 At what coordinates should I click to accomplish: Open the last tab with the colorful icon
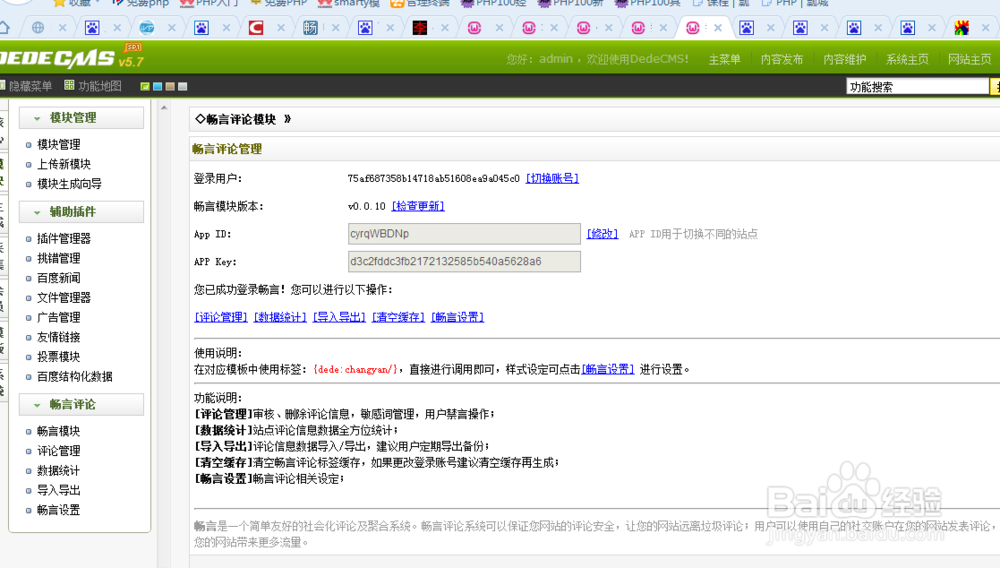[962, 27]
